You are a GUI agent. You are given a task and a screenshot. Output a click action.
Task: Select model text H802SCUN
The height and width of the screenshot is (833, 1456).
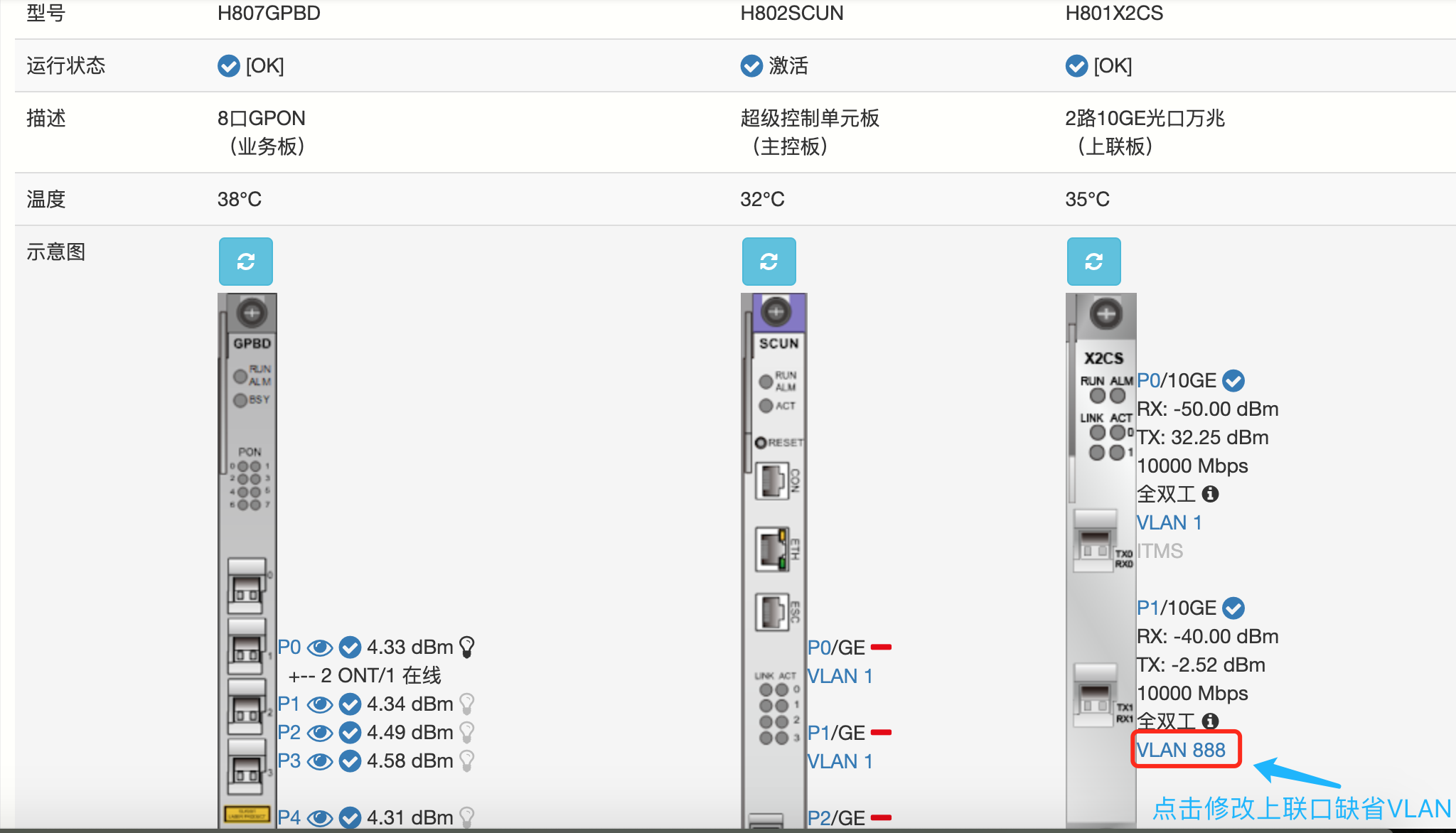coord(792,13)
